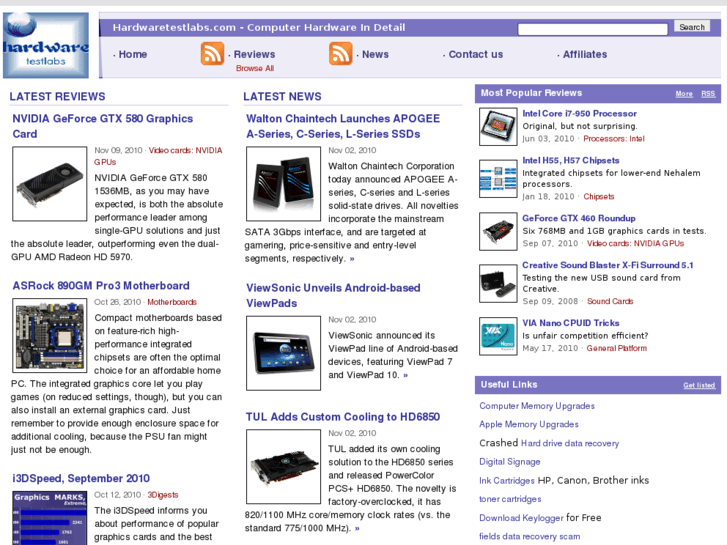Viewport: 727px width, 545px height.
Task: Click the Sound Blaster device thumbnail
Action: point(498,283)
